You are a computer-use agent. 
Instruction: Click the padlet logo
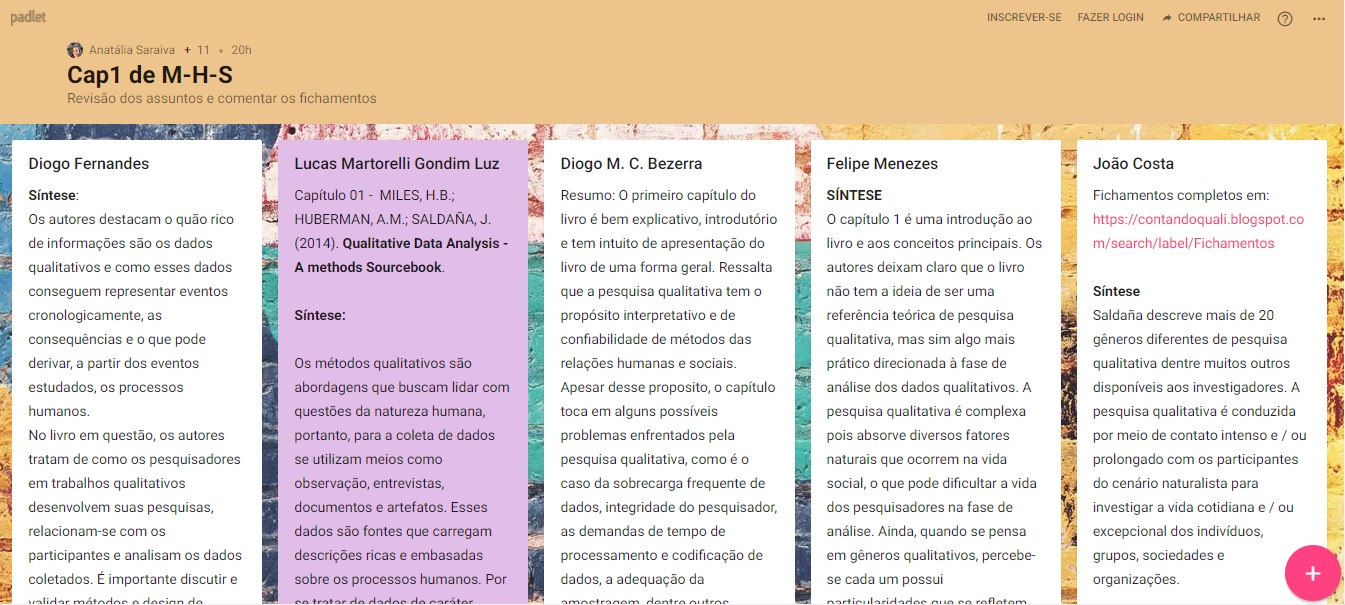point(28,17)
